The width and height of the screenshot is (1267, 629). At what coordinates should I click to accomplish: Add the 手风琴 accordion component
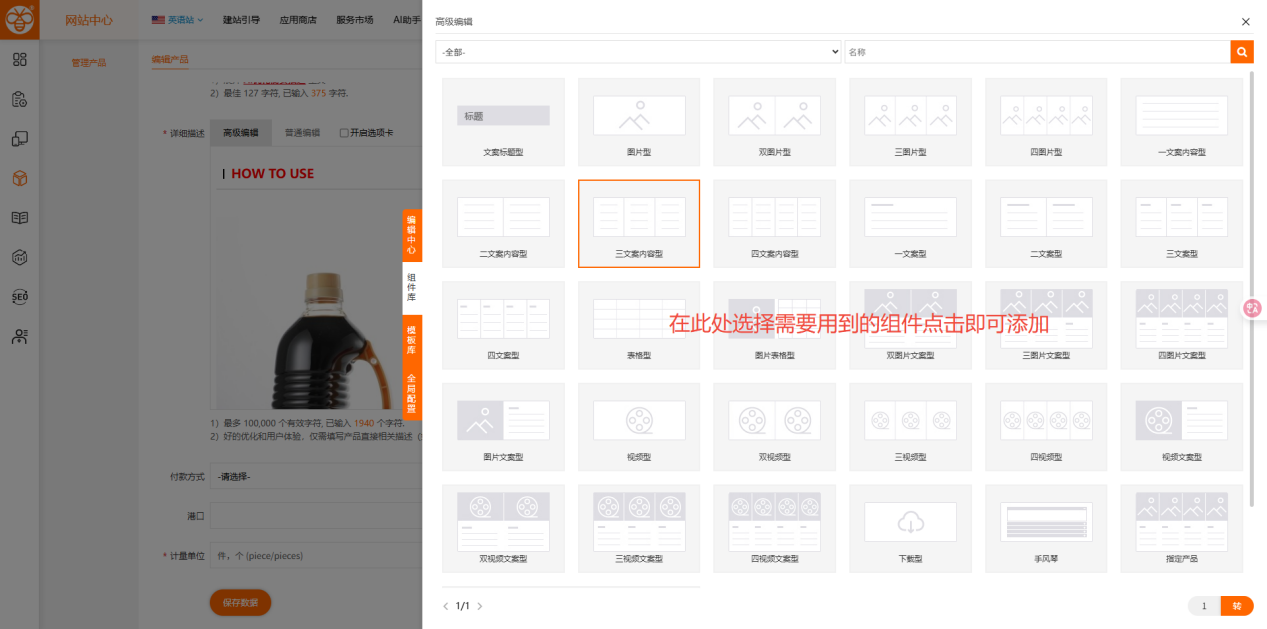[1046, 528]
